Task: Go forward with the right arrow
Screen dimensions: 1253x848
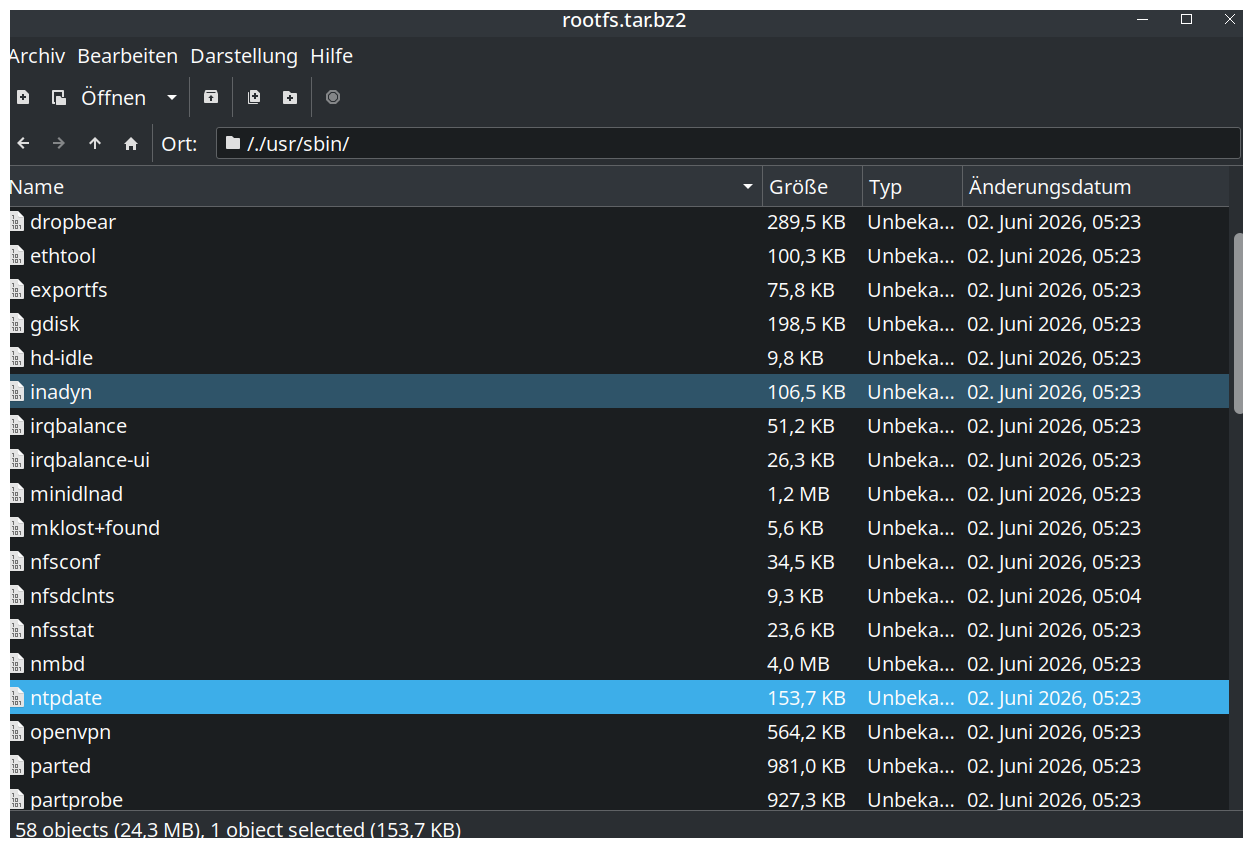Action: [59, 144]
